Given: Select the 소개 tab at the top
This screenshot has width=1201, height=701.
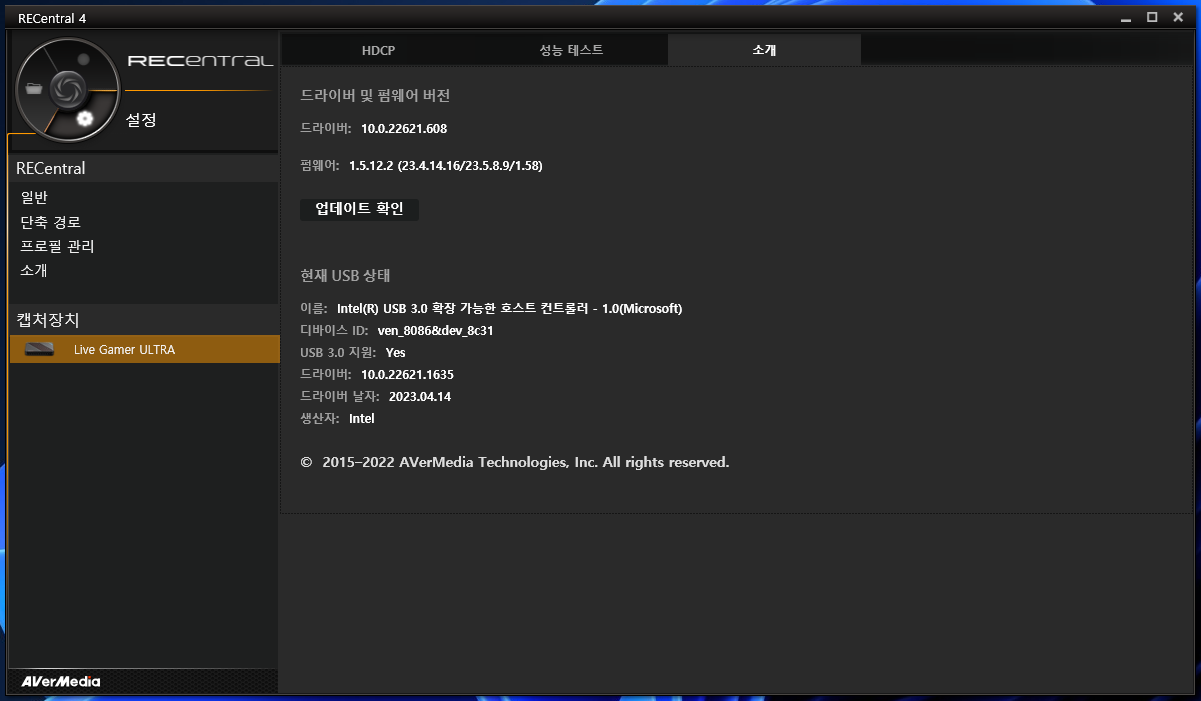Looking at the screenshot, I should pos(764,50).
